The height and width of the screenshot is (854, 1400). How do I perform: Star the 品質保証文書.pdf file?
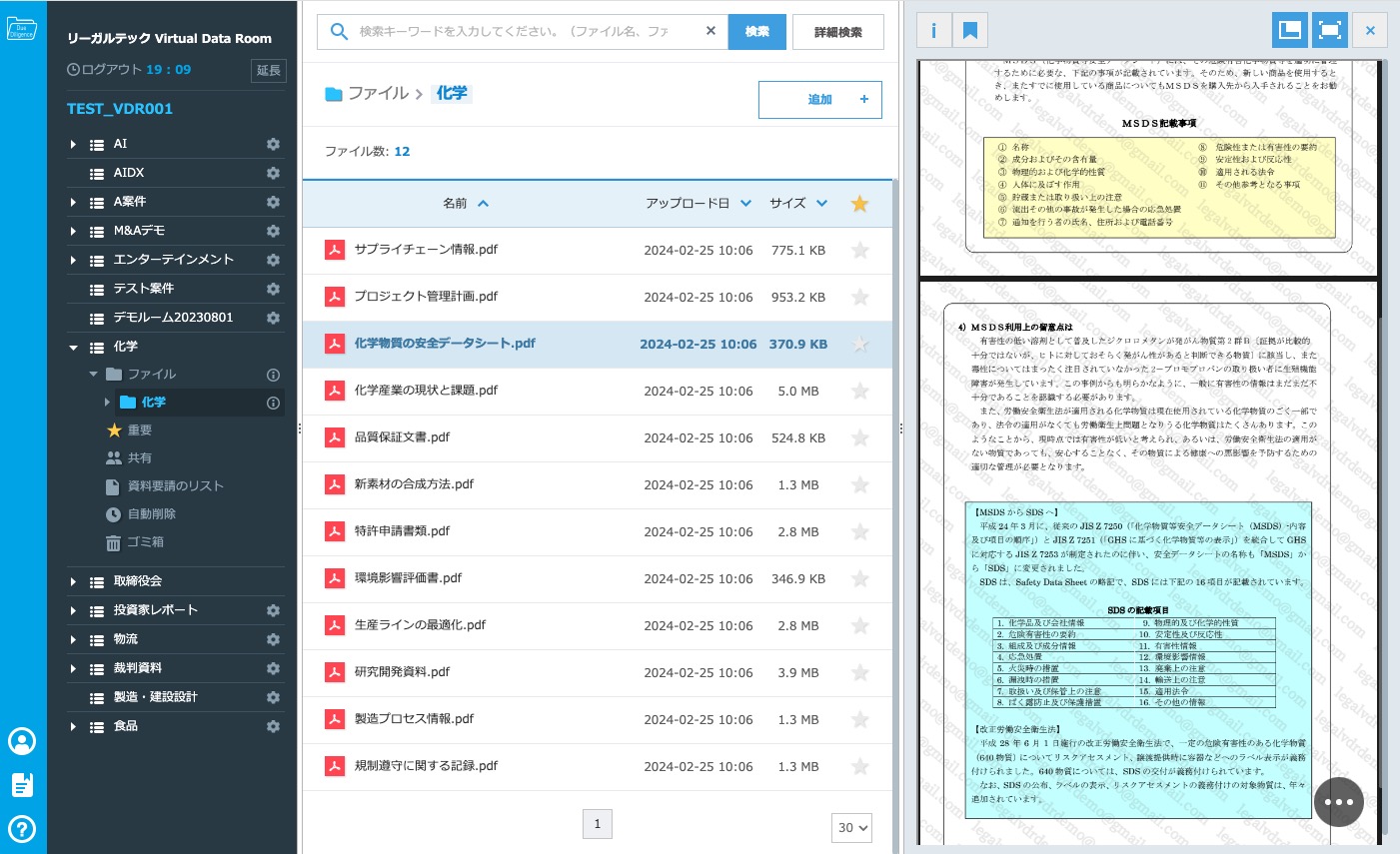click(x=859, y=438)
